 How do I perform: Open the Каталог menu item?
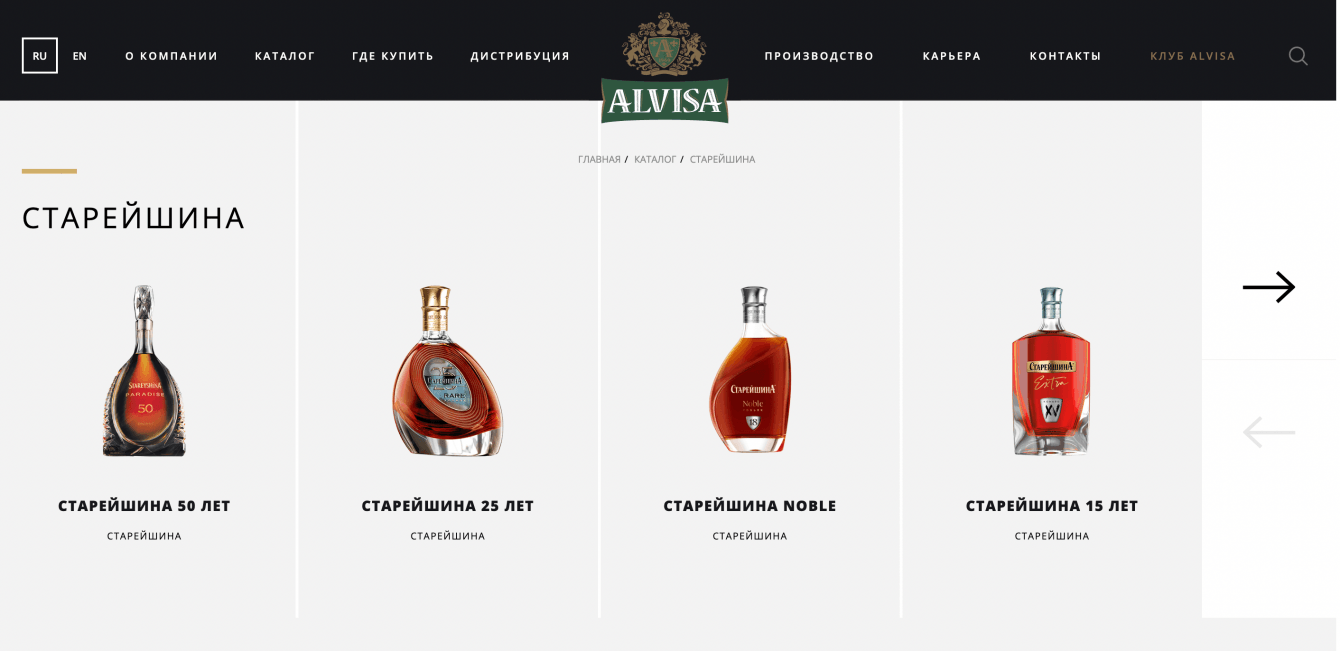point(285,56)
